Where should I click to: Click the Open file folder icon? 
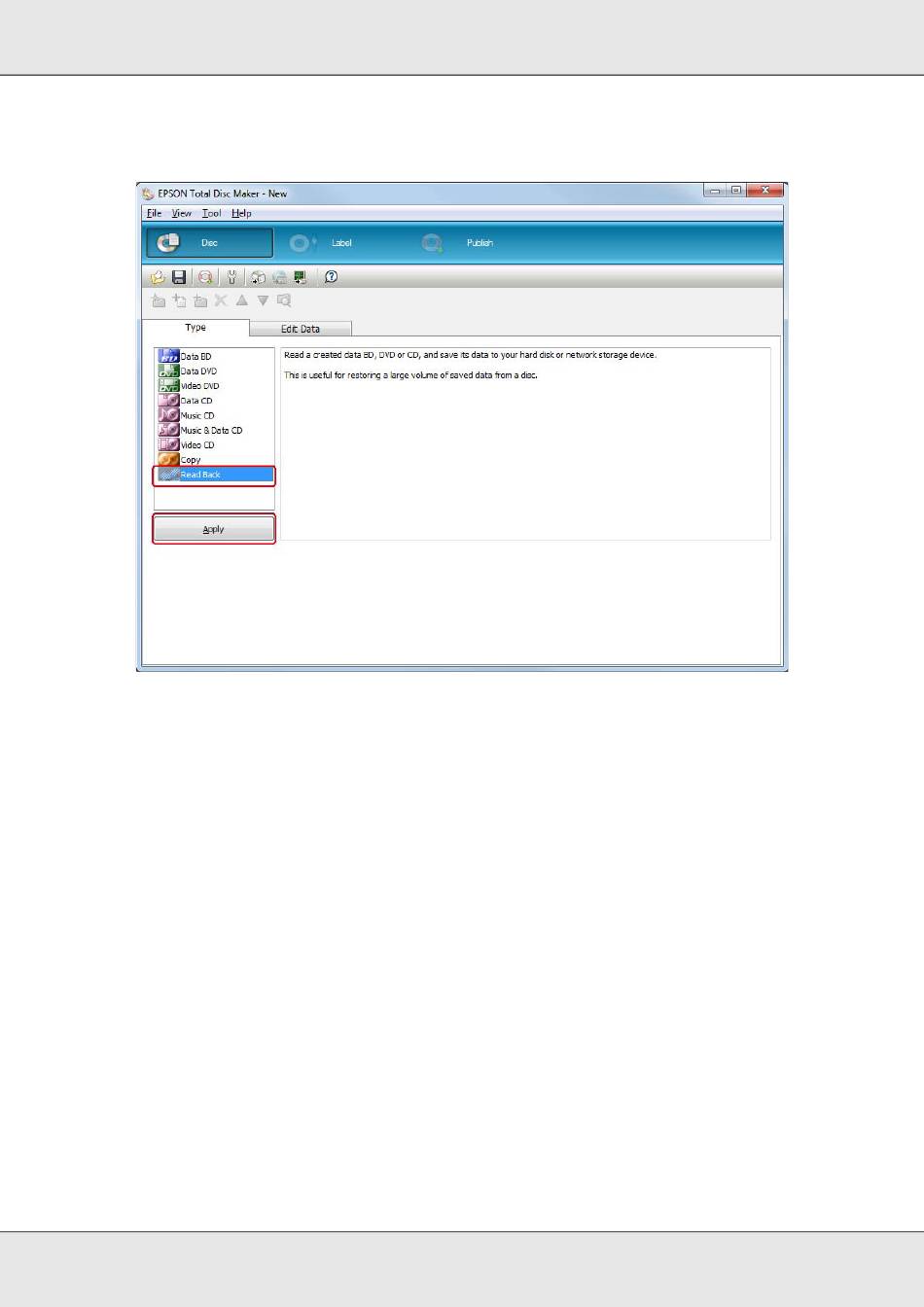coord(158,277)
